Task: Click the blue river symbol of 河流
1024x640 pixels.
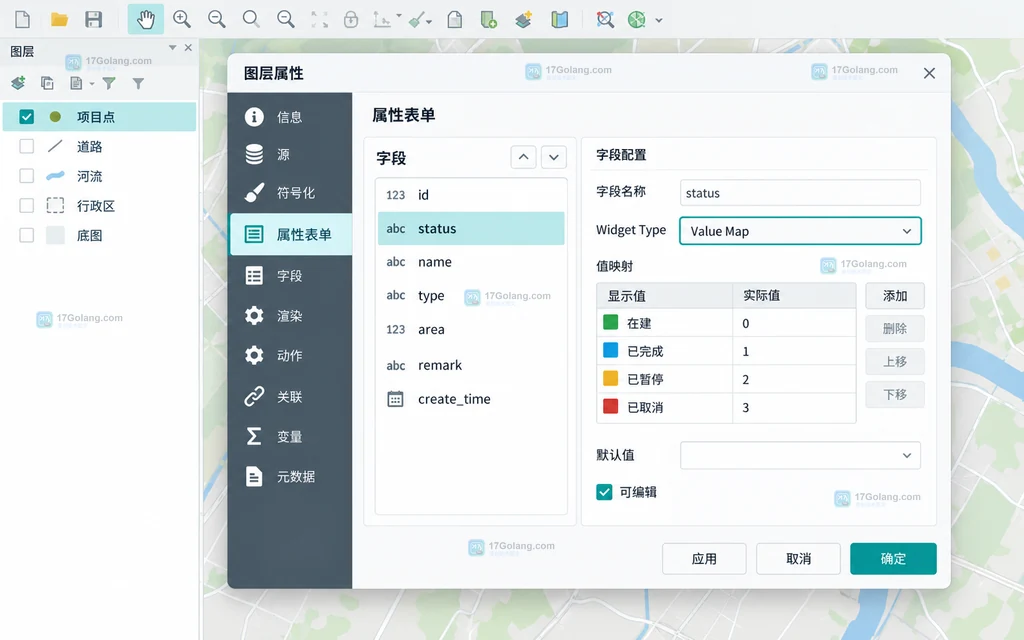Action: tap(55, 176)
